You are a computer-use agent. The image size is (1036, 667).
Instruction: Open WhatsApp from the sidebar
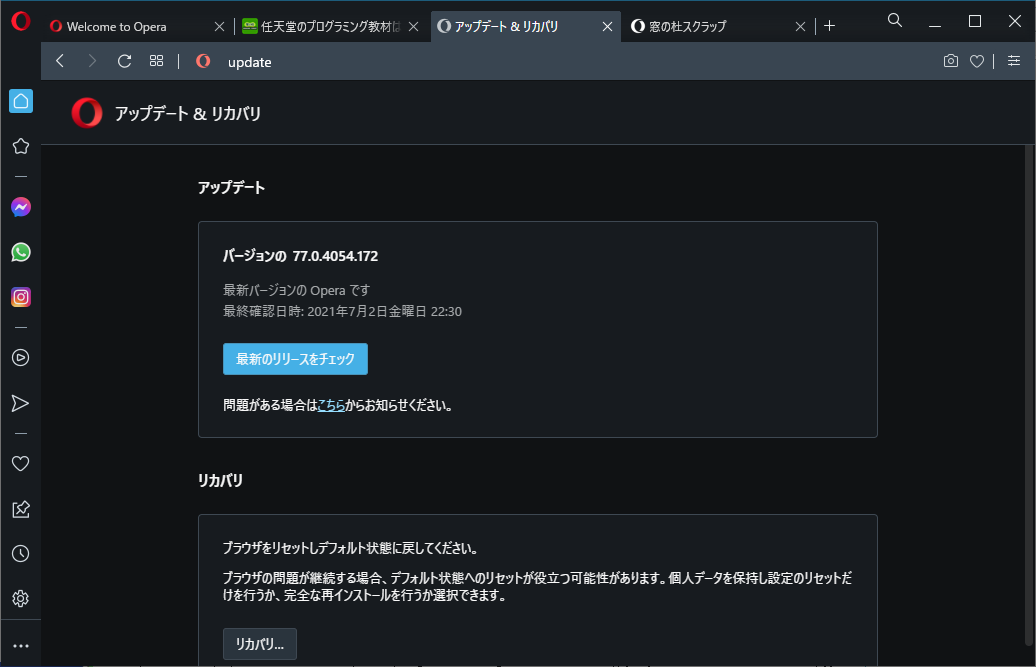(x=20, y=252)
